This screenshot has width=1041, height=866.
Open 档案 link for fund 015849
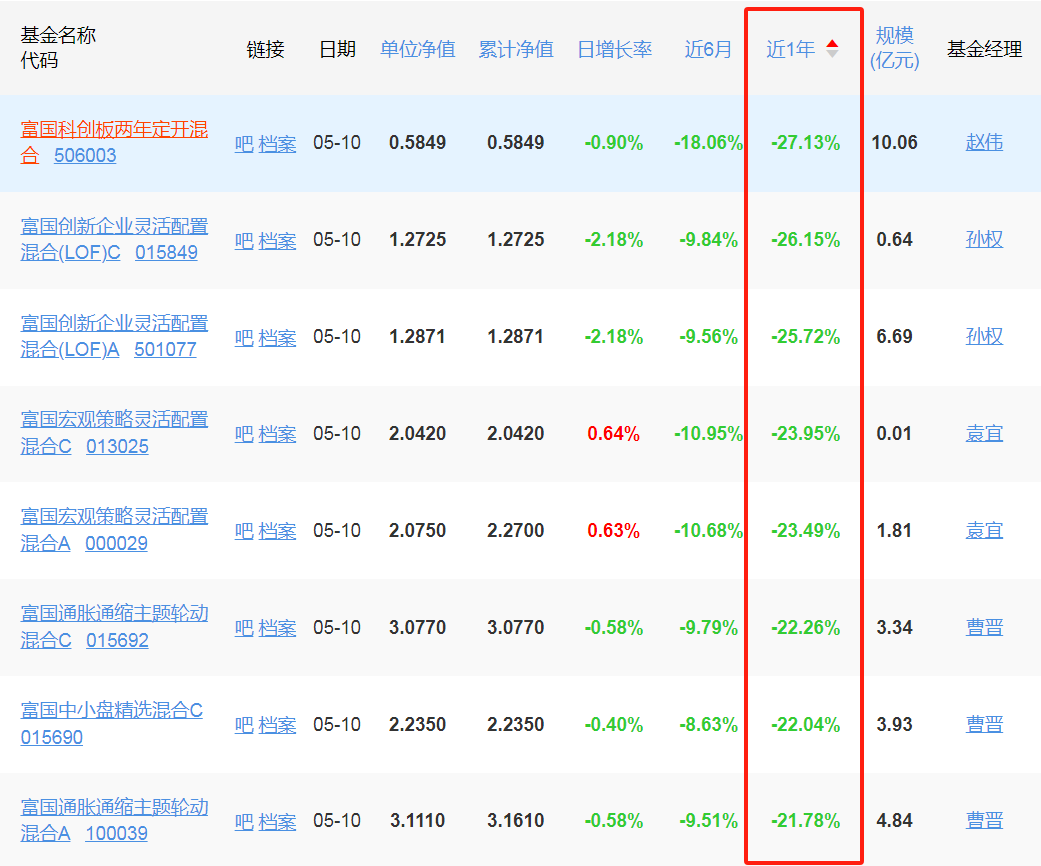point(277,240)
